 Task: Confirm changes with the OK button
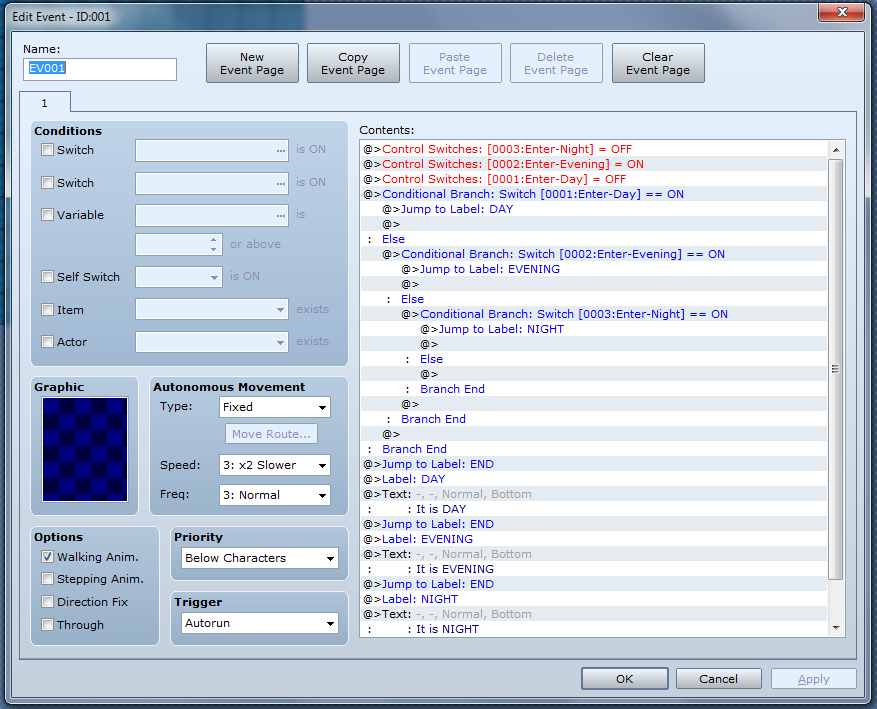point(624,679)
